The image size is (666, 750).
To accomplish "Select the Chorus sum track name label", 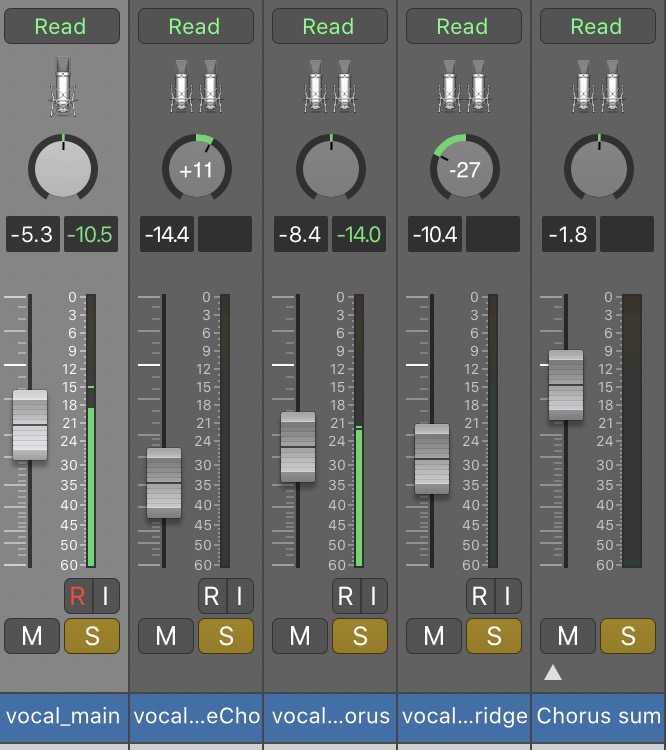I will (x=598, y=716).
